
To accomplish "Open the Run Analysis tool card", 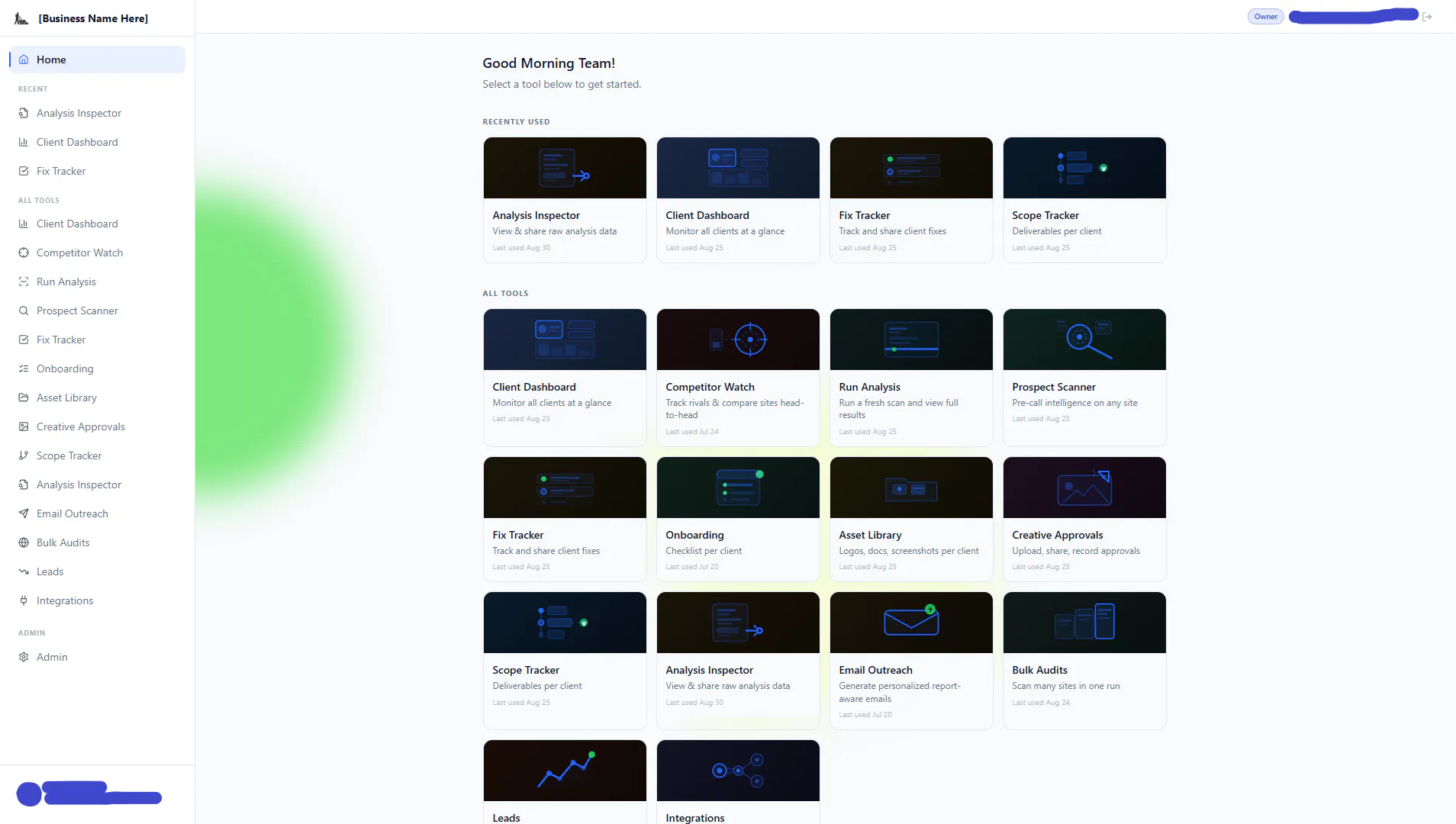I will (911, 378).
